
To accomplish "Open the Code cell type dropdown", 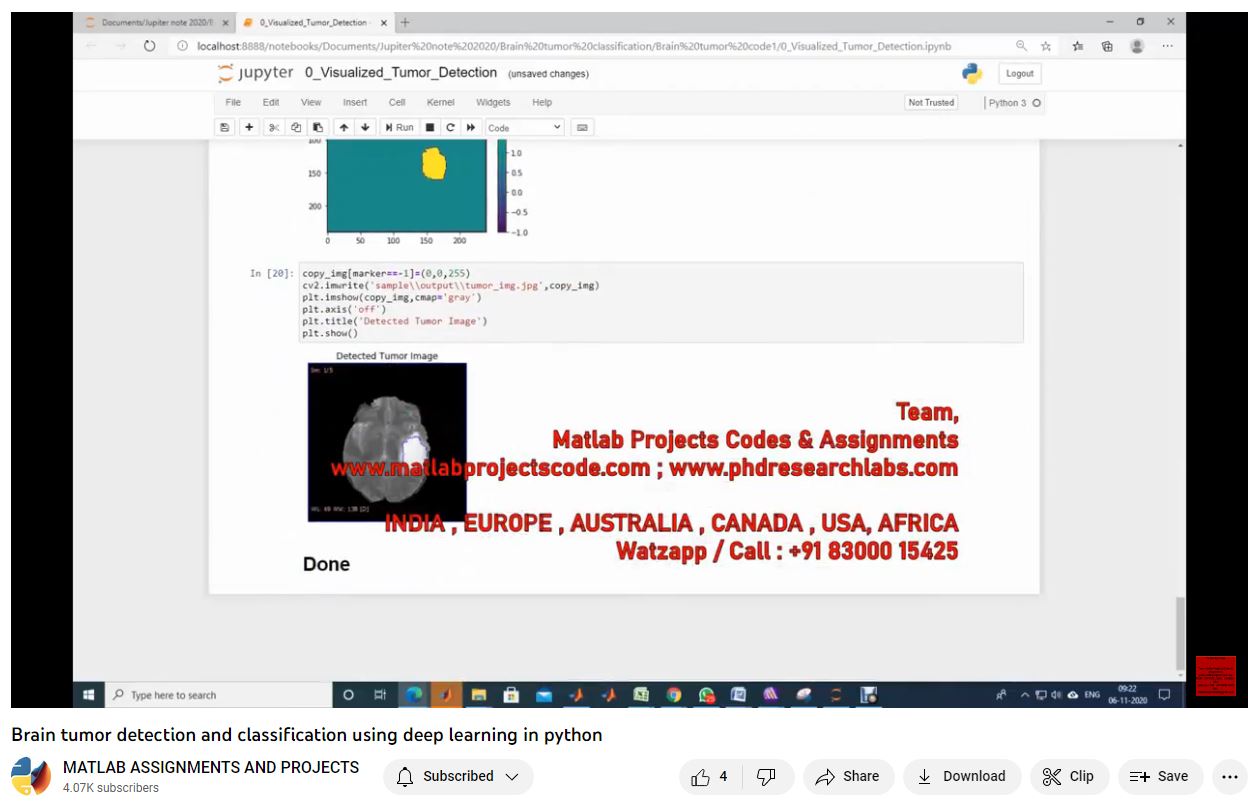I will 525,128.
